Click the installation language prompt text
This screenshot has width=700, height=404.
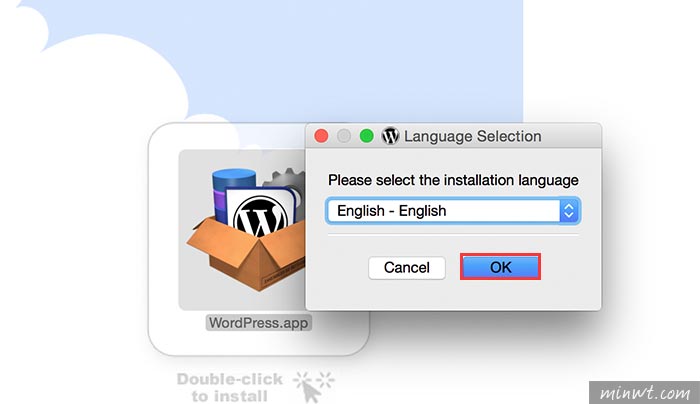tap(453, 180)
